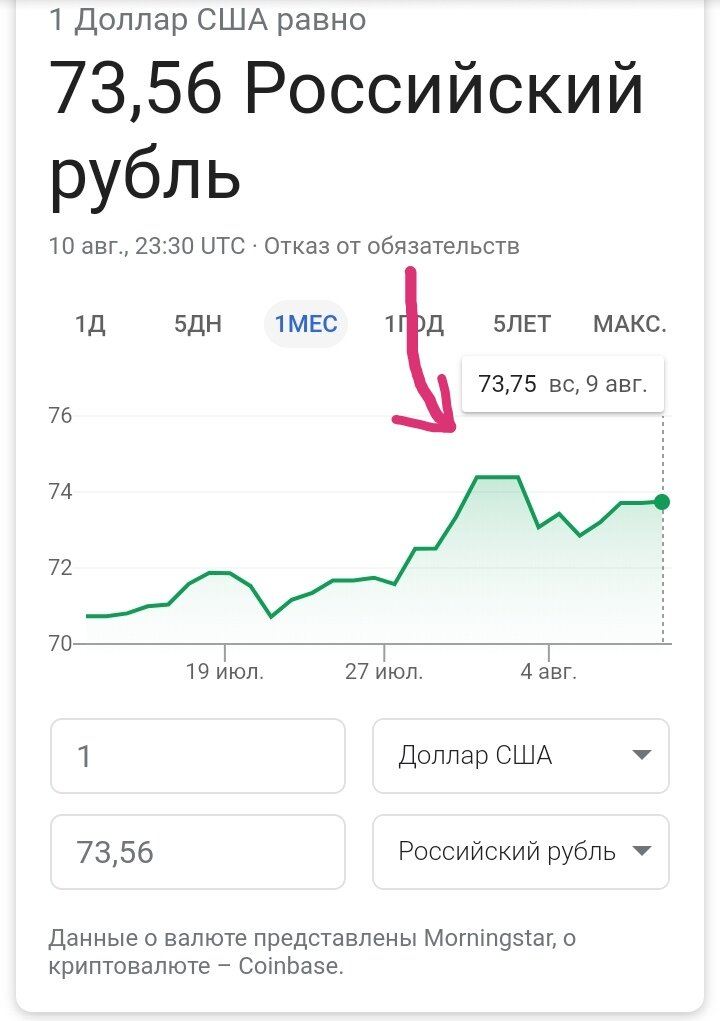Image resolution: width=720 pixels, height=1021 pixels.
Task: Click the 27 июл. axis date marker
Action: point(384,672)
